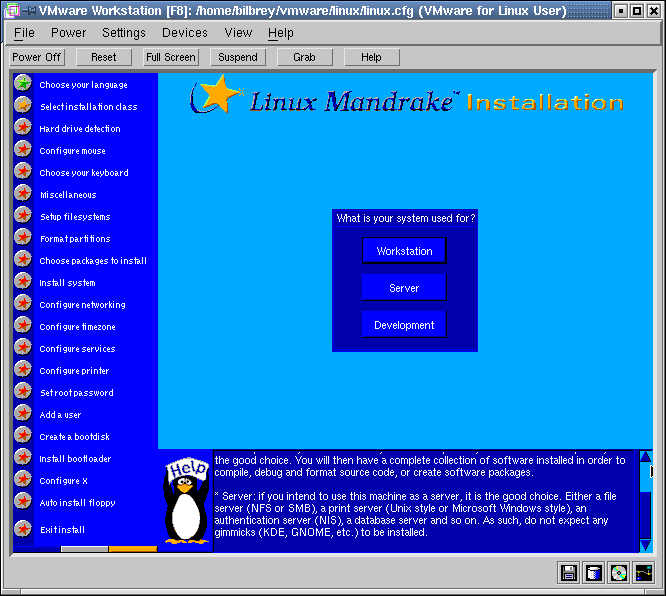Viewport: 666px width, 596px height.
Task: Click the red star beside Configure X
Action: click(x=23, y=480)
